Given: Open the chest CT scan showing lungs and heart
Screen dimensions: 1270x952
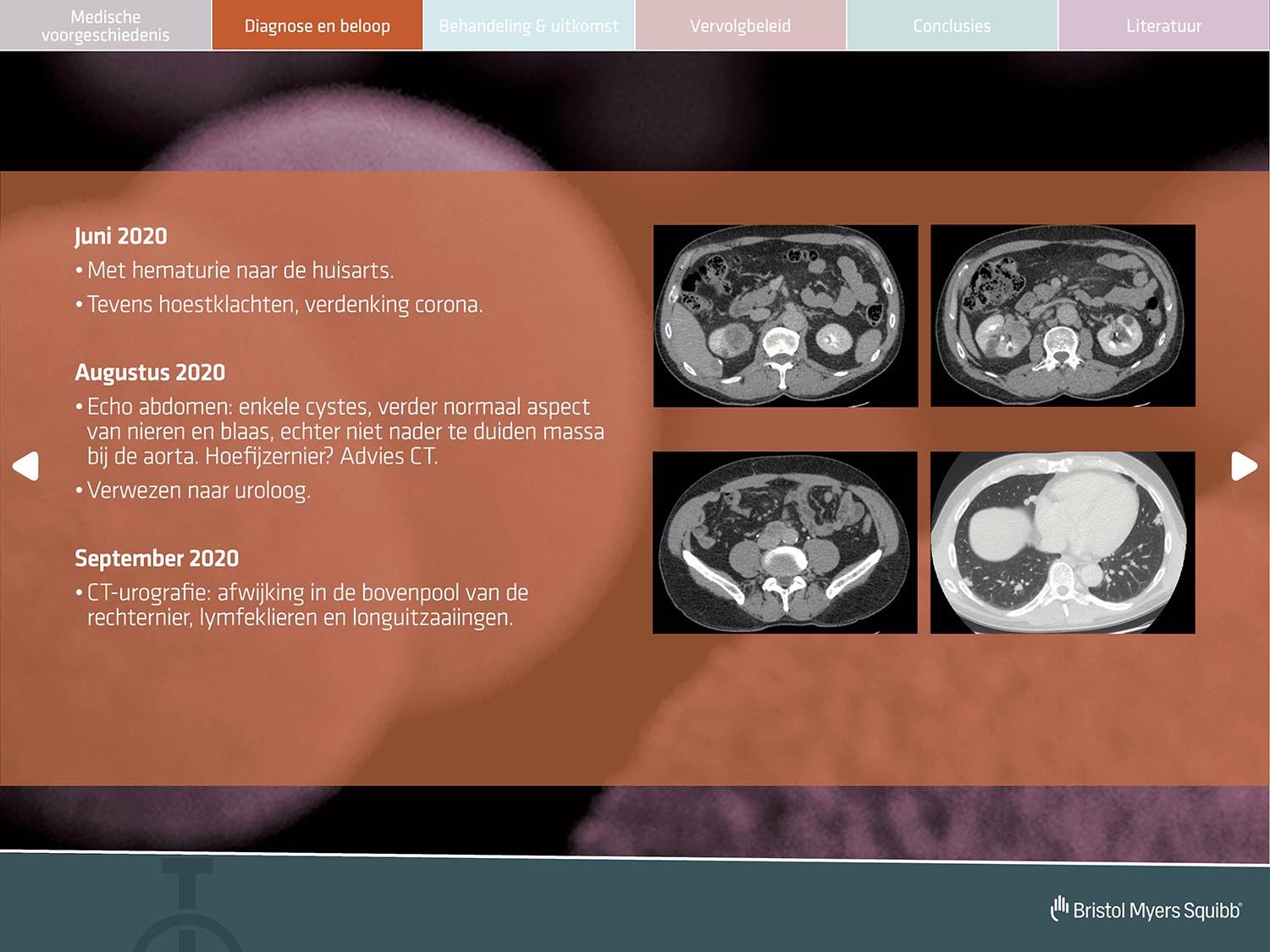Looking at the screenshot, I should click(1063, 542).
